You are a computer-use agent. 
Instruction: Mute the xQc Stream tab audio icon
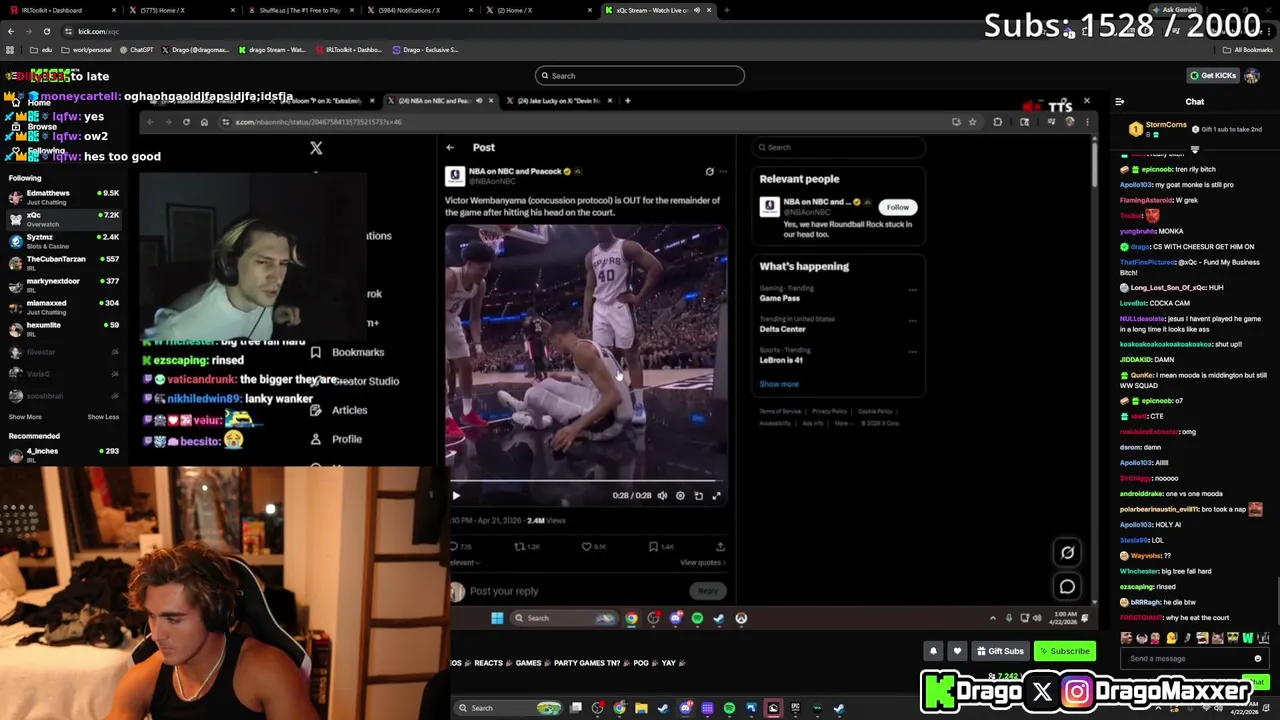pyautogui.click(x=699, y=10)
